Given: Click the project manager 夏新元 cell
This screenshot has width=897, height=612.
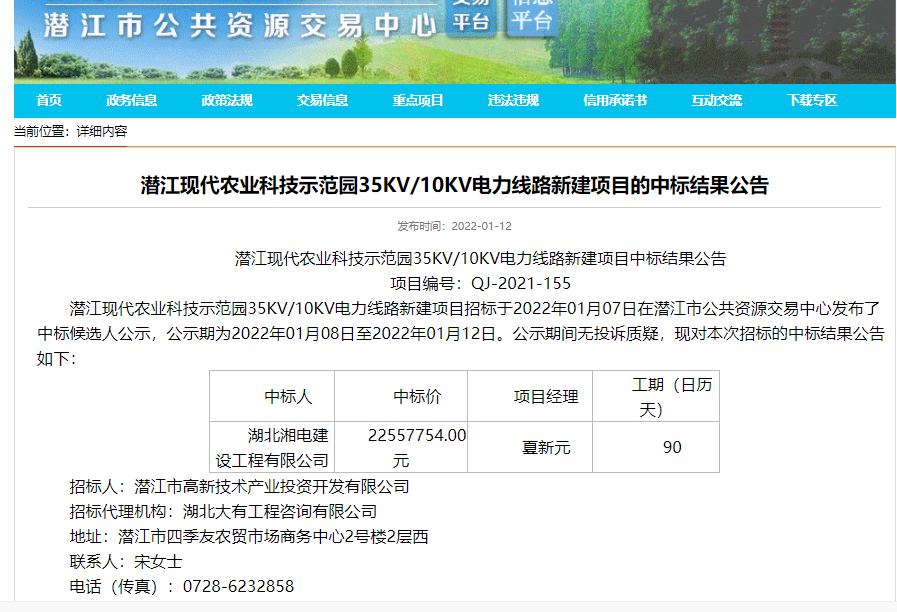Looking at the screenshot, I should click(546, 448).
